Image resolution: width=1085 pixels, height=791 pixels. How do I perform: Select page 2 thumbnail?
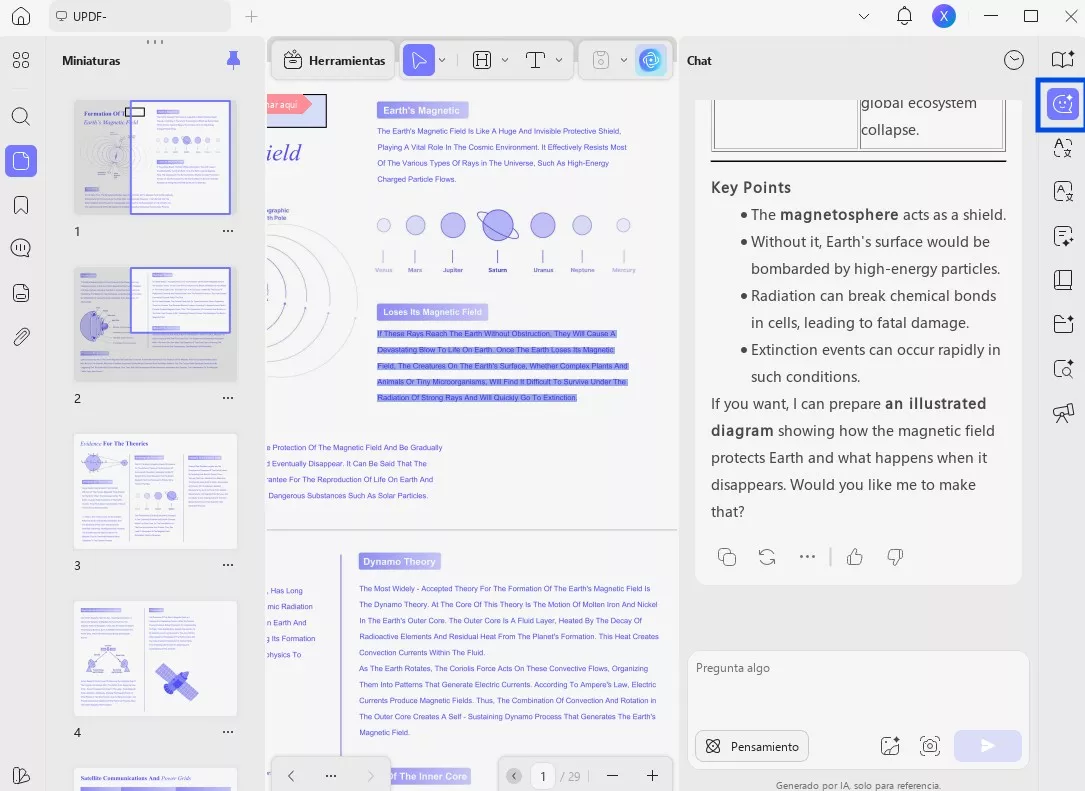(155, 324)
